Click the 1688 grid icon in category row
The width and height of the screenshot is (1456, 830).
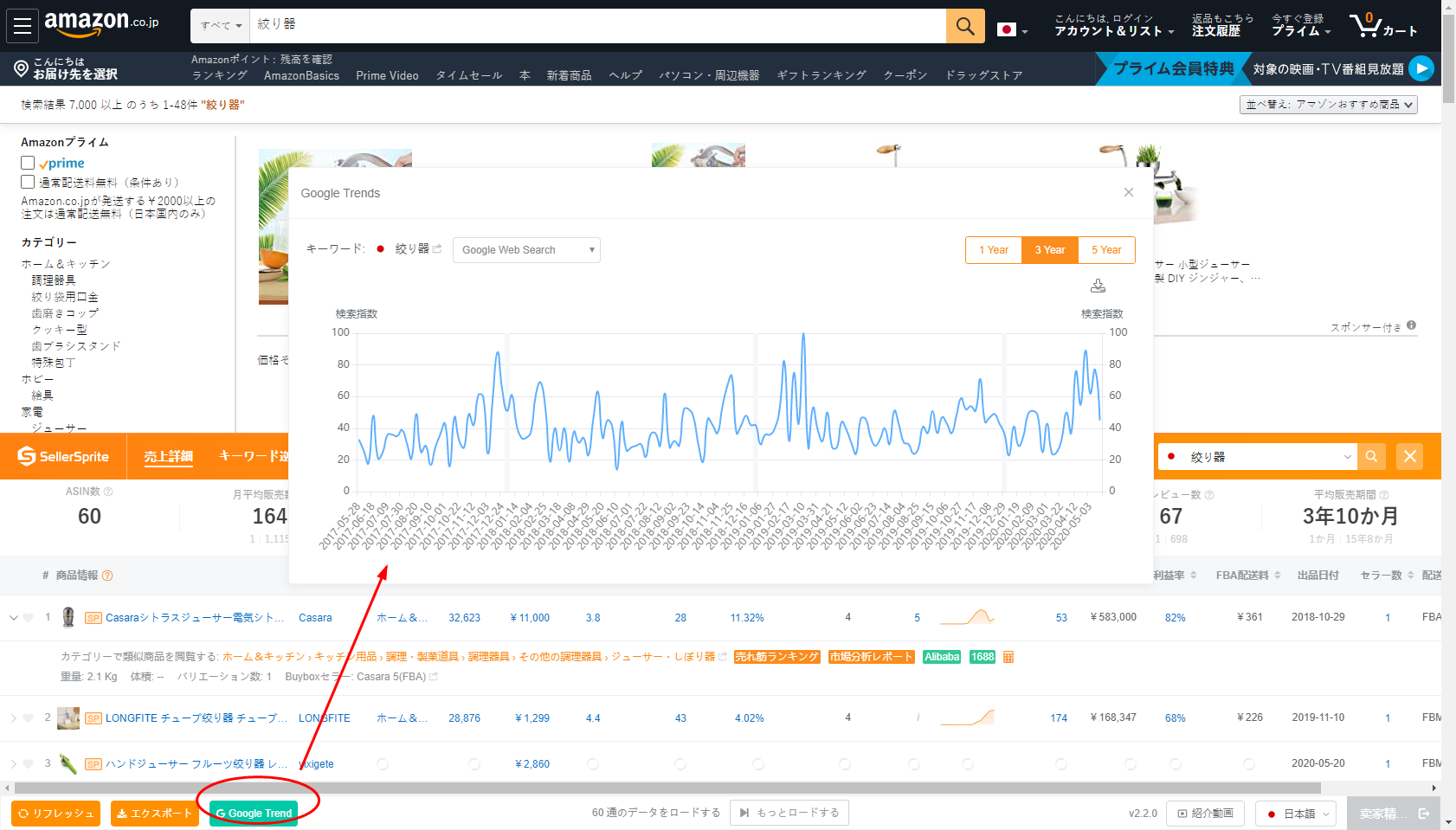(1008, 657)
